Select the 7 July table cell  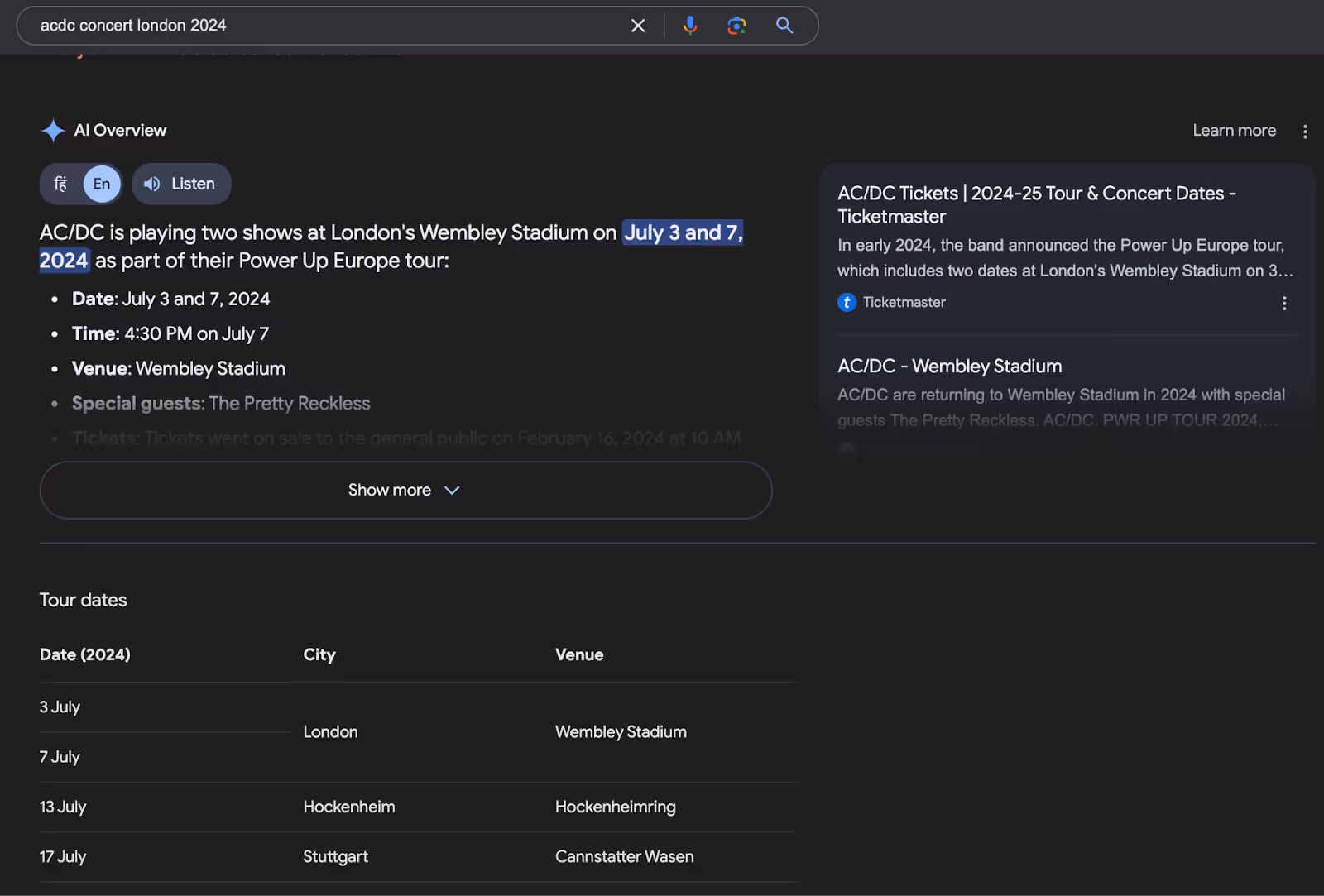(x=60, y=757)
